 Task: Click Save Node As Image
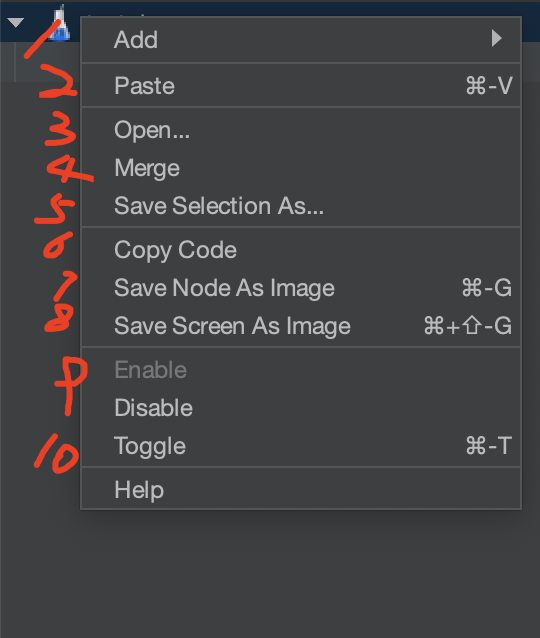pos(301,288)
